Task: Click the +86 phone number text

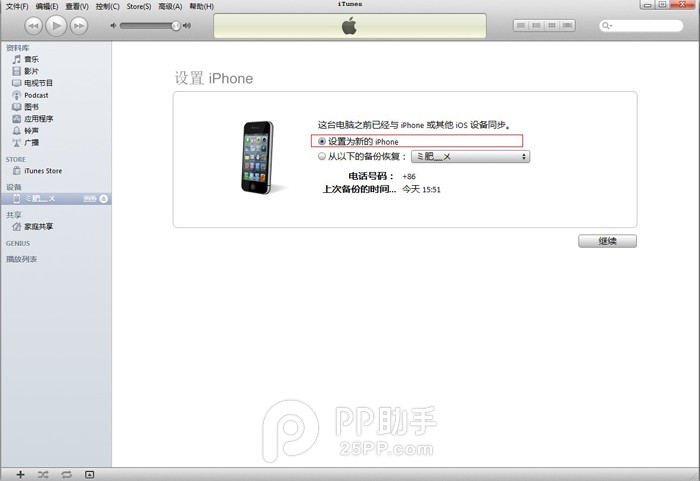Action: tap(409, 176)
